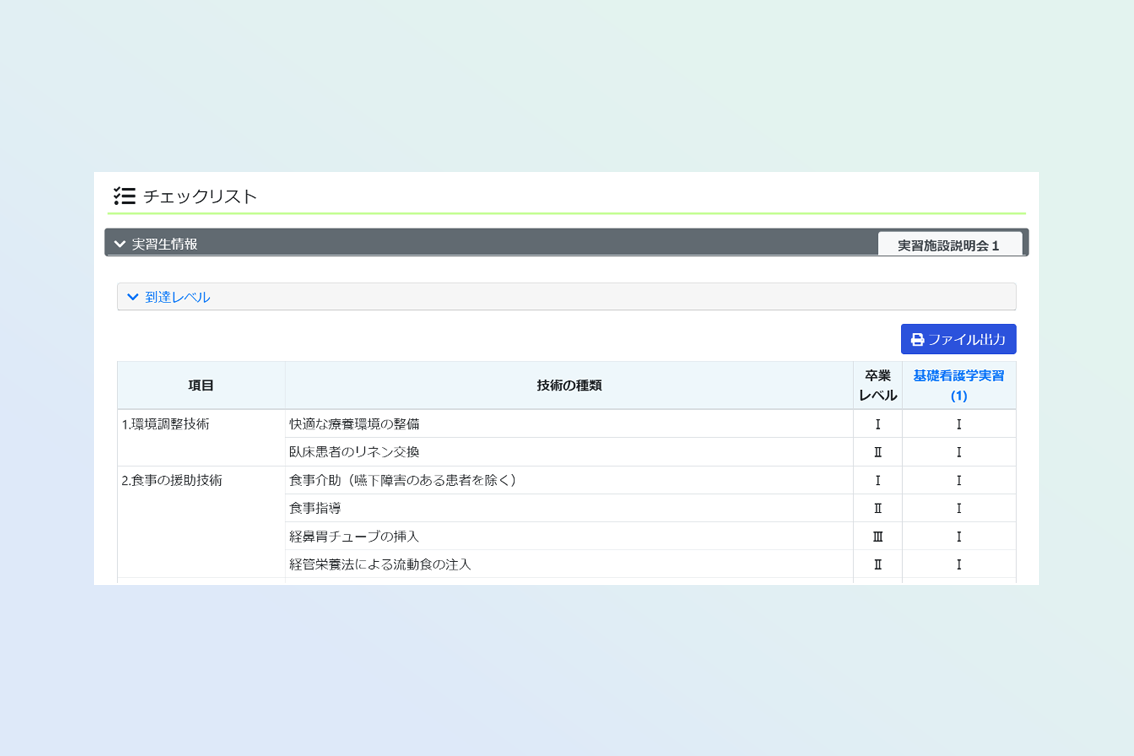Click the 項目 column header
The image size is (1134, 756).
(x=201, y=385)
